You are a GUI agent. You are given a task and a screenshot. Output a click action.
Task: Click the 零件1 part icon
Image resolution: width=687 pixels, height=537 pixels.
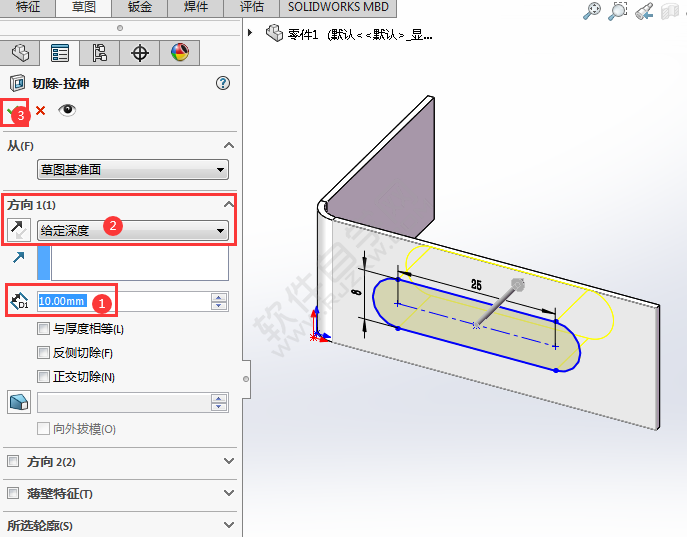(x=274, y=33)
